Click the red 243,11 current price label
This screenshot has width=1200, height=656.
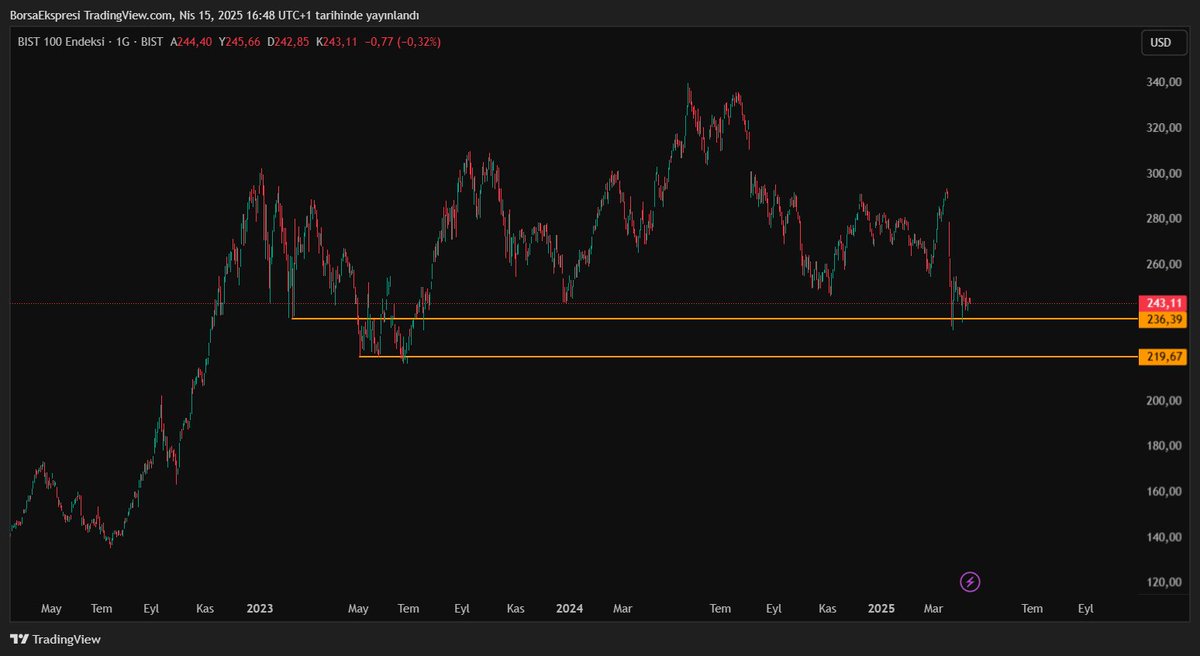(1163, 302)
